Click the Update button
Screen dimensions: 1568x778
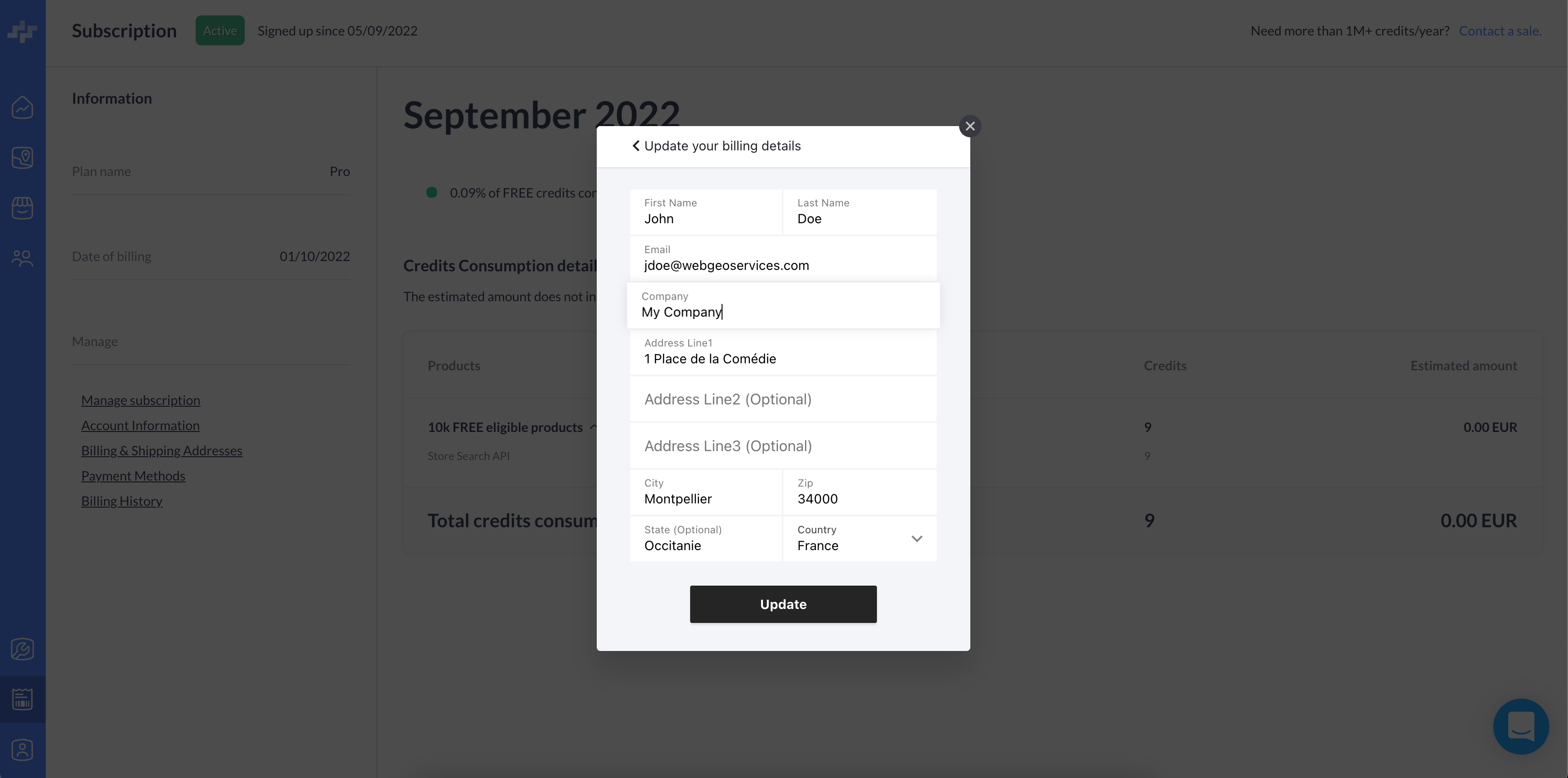[783, 604]
